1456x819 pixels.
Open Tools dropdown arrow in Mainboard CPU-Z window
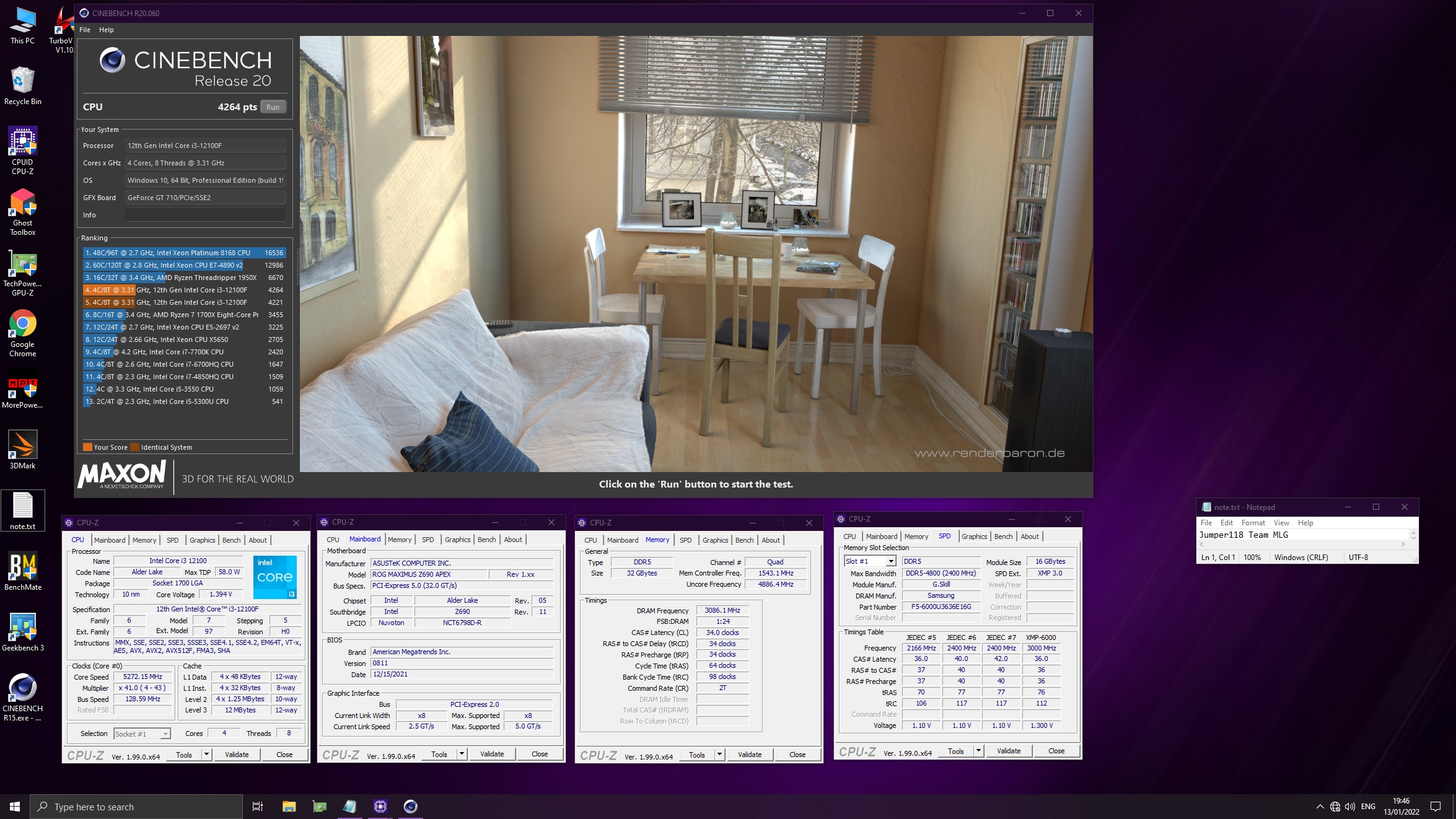[462, 754]
